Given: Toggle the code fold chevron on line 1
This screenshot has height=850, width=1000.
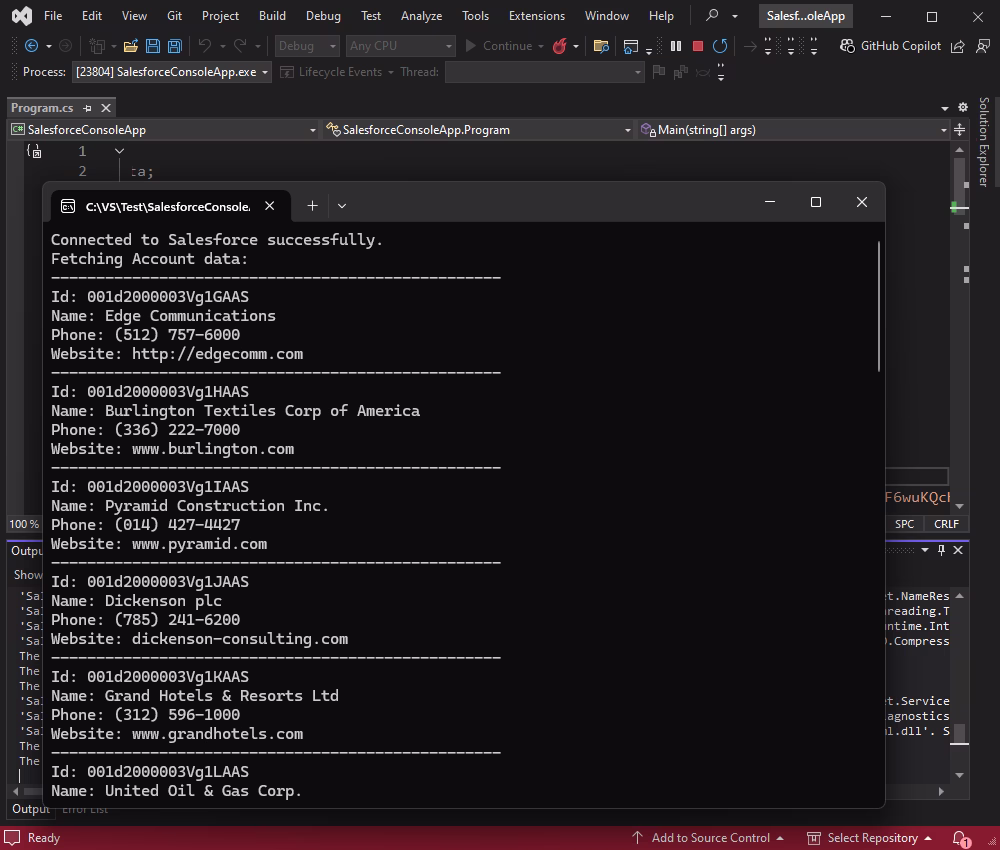Looking at the screenshot, I should [x=119, y=150].
